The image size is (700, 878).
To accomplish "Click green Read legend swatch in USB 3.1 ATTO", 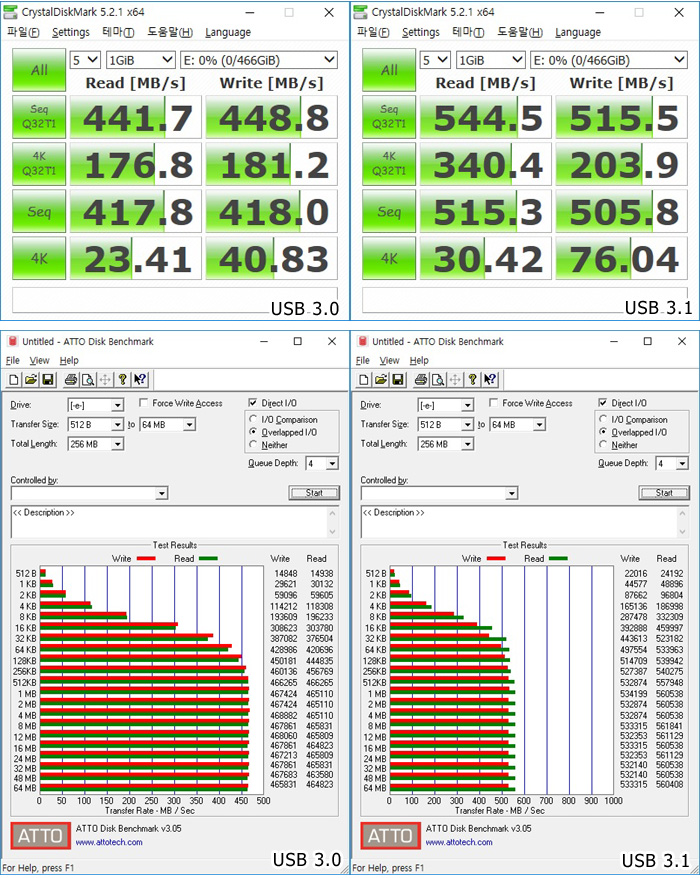I will coord(558,558).
